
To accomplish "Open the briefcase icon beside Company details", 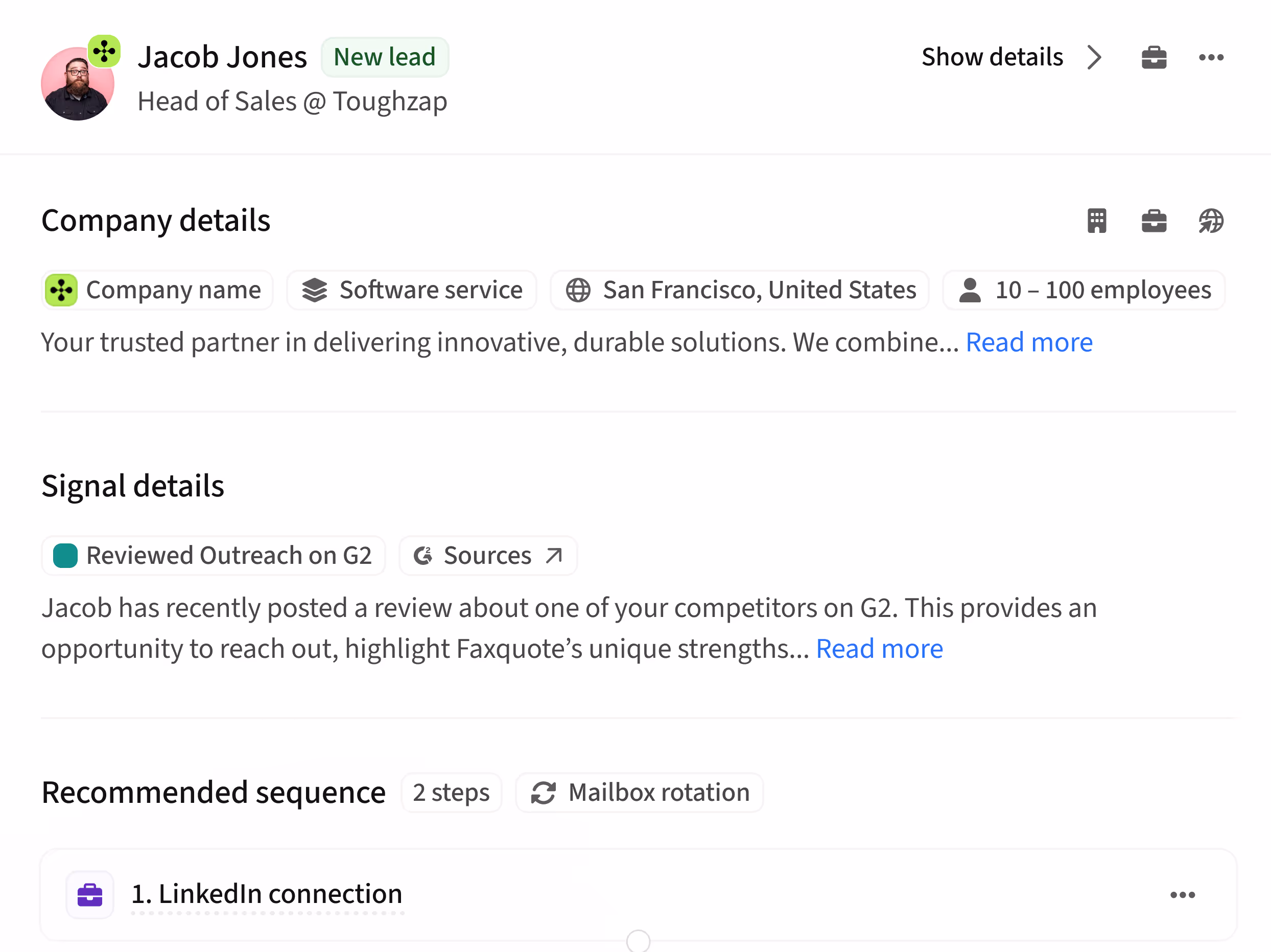I will 1154,221.
